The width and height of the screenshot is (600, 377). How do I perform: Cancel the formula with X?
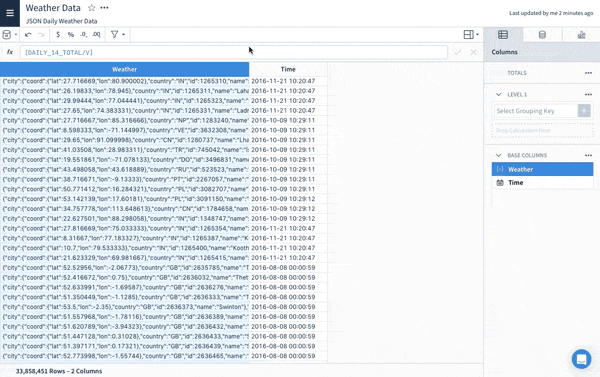click(473, 52)
